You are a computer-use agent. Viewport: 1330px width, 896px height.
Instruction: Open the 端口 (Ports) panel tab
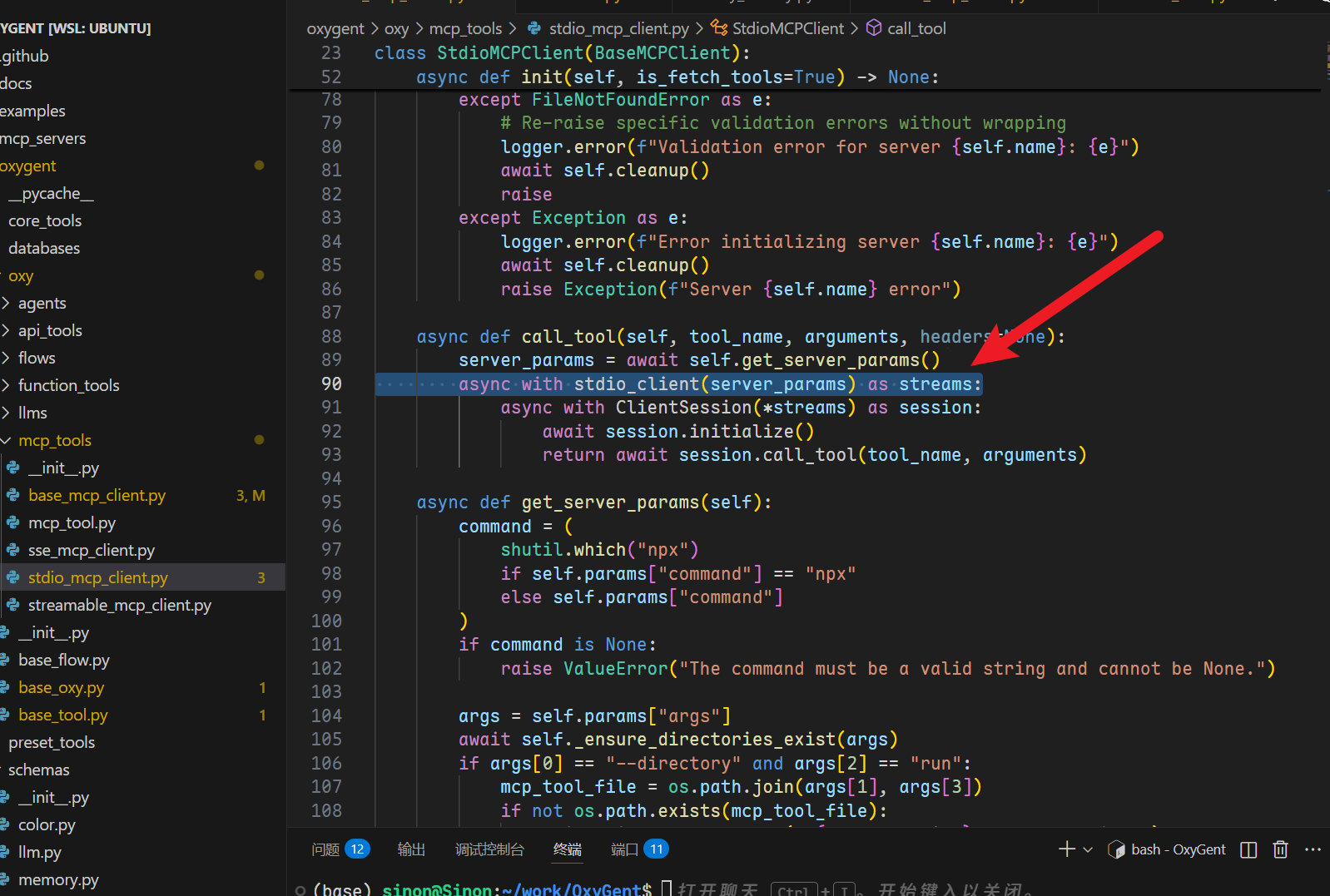(x=624, y=849)
